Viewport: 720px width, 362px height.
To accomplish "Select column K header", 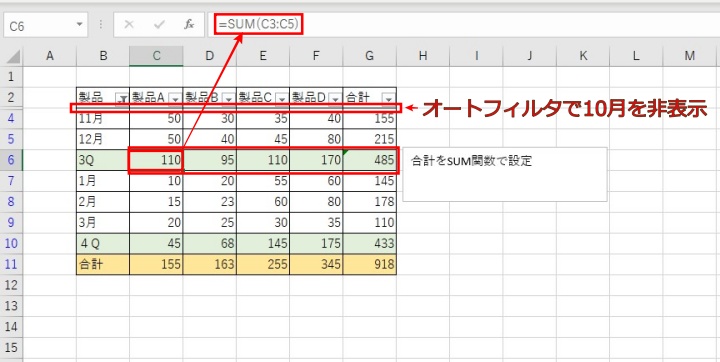I will click(x=583, y=56).
